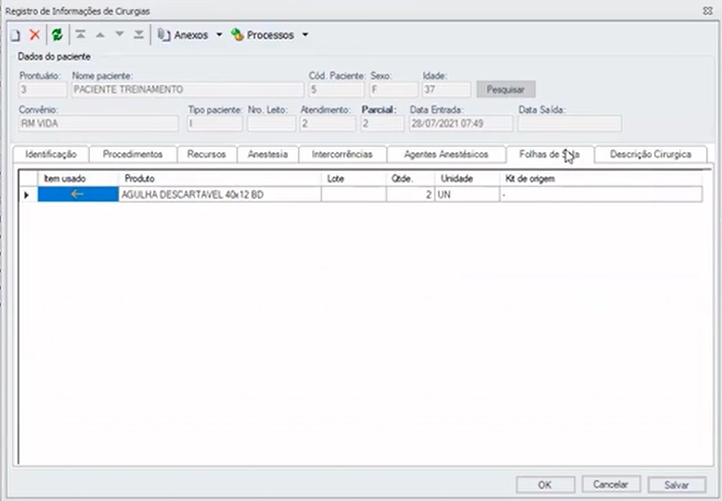Image resolution: width=722 pixels, height=501 pixels.
Task: Open the Intercorrências tab
Action: tap(342, 154)
